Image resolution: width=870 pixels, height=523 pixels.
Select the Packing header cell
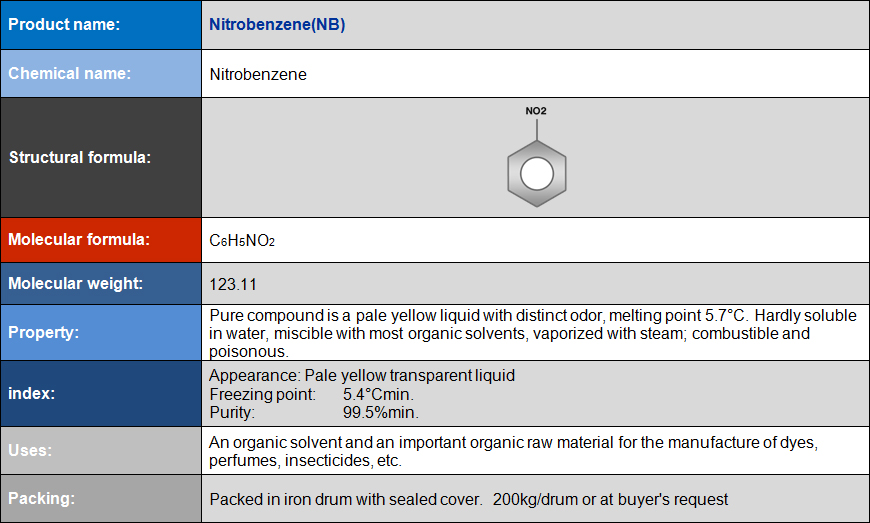[x=101, y=498]
